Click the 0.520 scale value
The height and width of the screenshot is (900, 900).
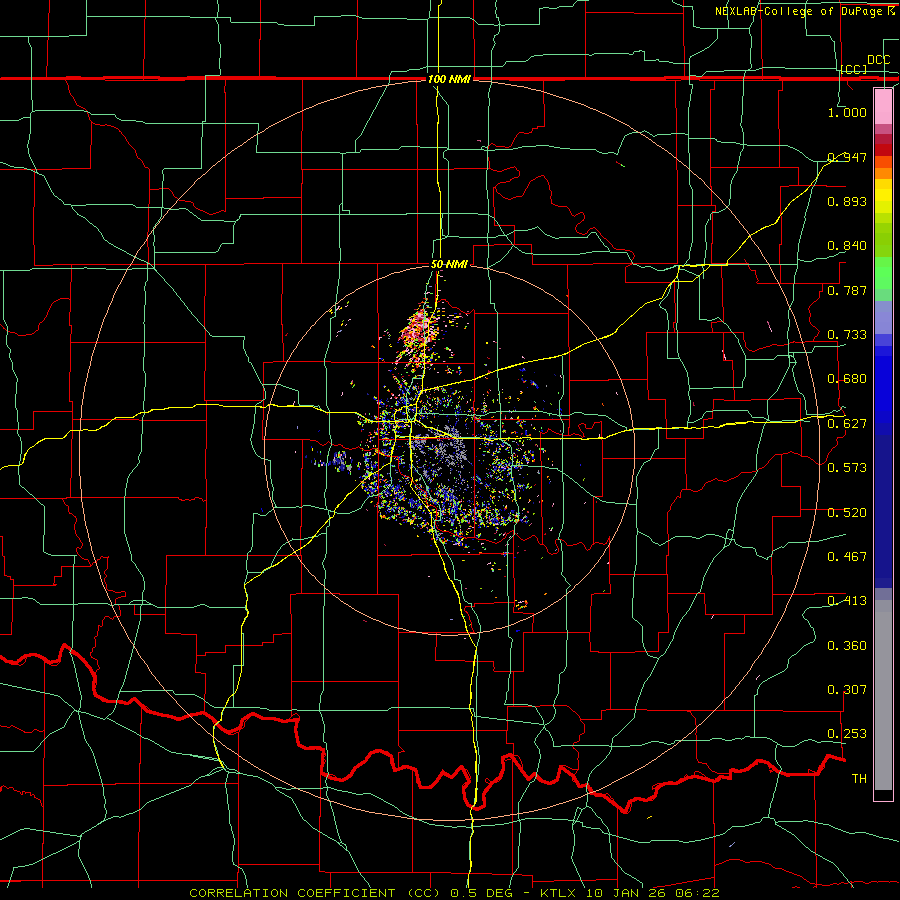point(847,513)
